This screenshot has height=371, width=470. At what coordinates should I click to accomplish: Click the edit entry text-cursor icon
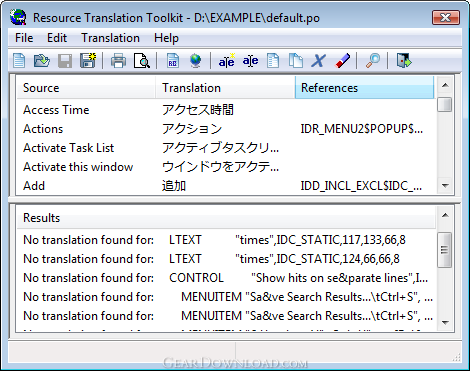click(x=250, y=61)
